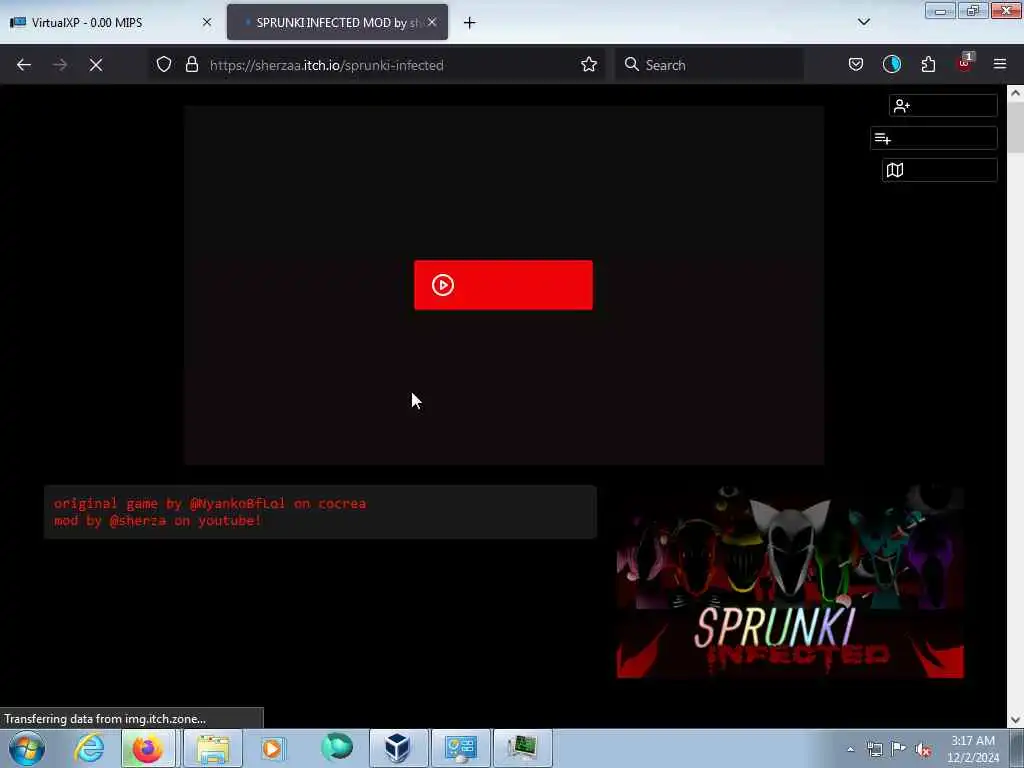1024x768 pixels.
Task: Click the green globe taskbar icon
Action: (x=337, y=747)
